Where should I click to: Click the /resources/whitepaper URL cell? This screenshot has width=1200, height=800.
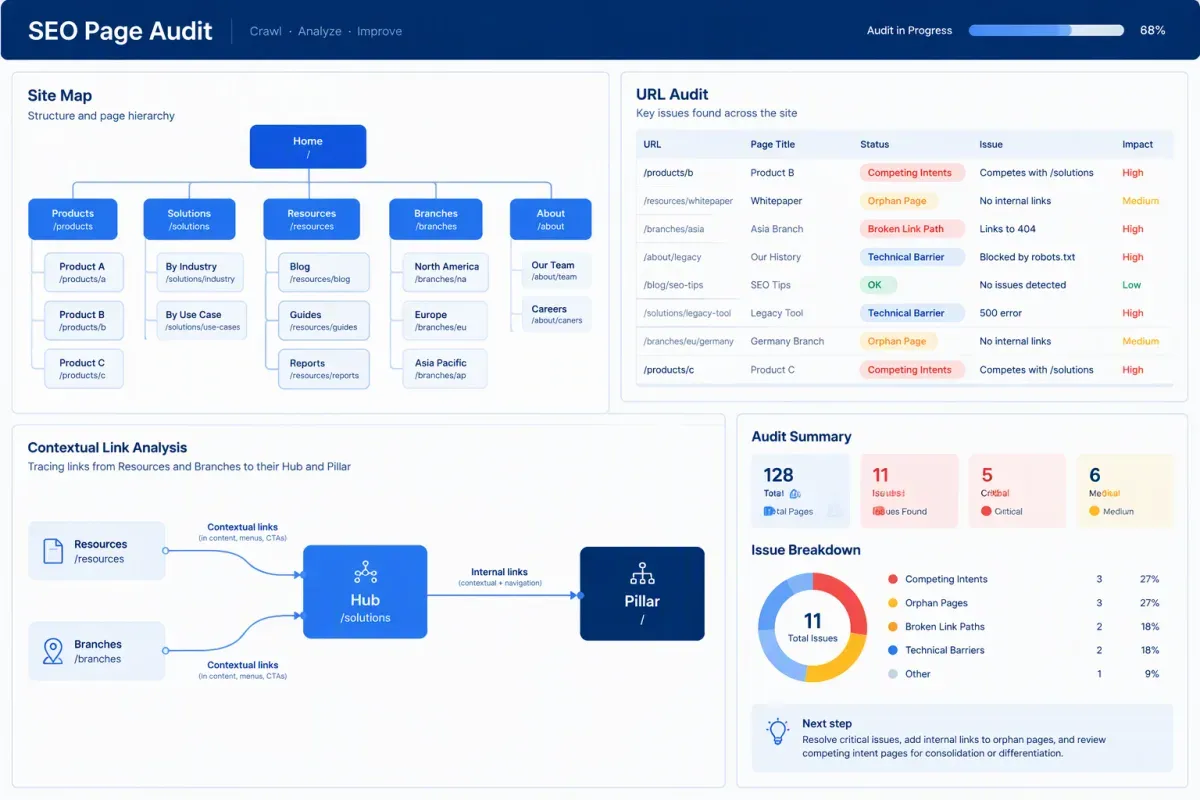point(688,201)
